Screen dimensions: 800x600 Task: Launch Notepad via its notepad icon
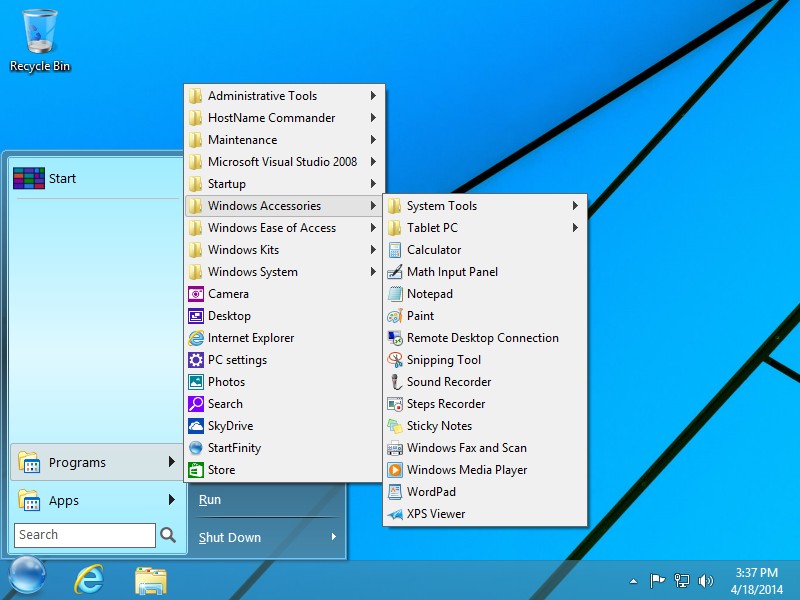click(394, 294)
